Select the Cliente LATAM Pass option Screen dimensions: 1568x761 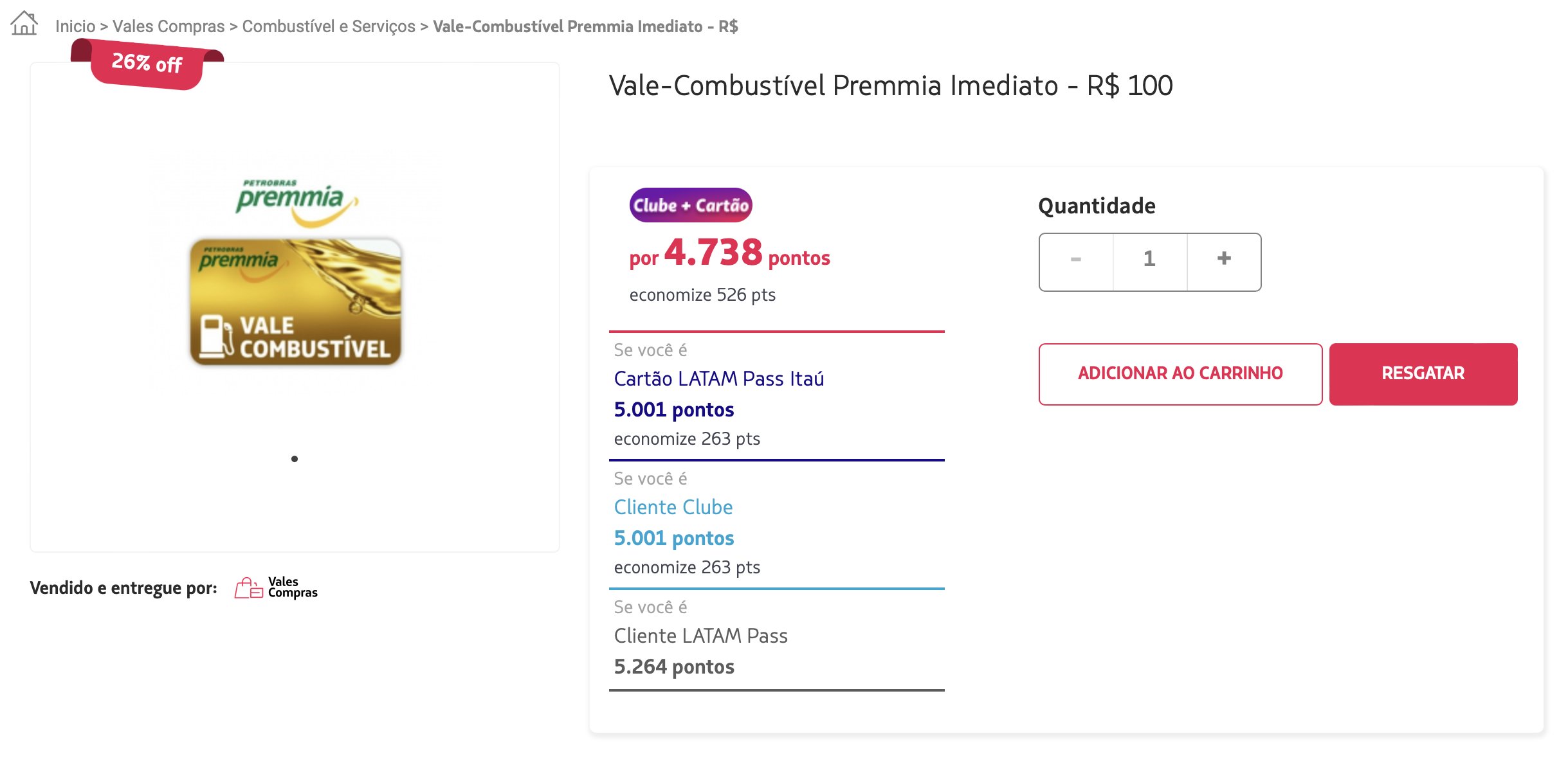click(x=776, y=641)
